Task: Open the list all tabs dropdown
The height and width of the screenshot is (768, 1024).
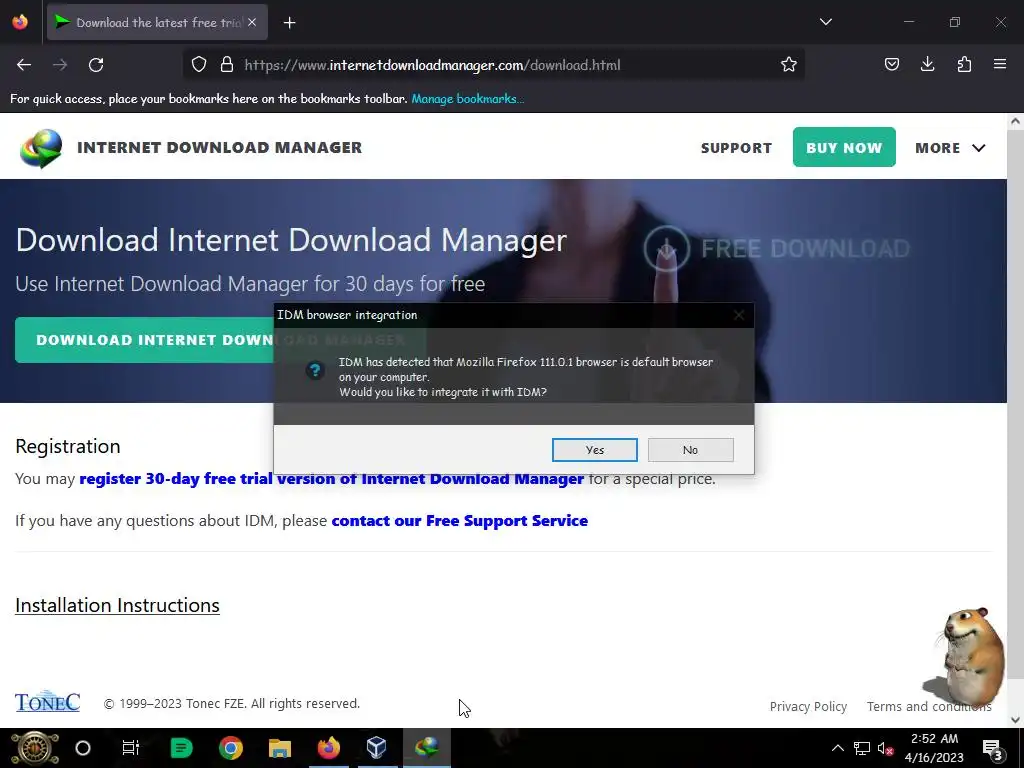Action: coord(825,22)
